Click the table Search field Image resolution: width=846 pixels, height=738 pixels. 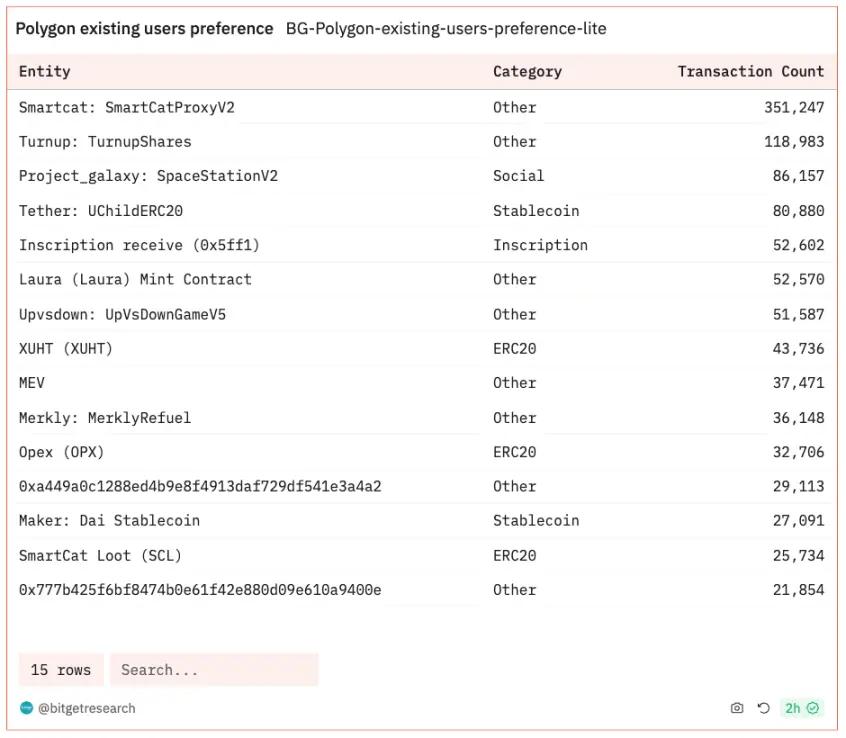pos(214,670)
